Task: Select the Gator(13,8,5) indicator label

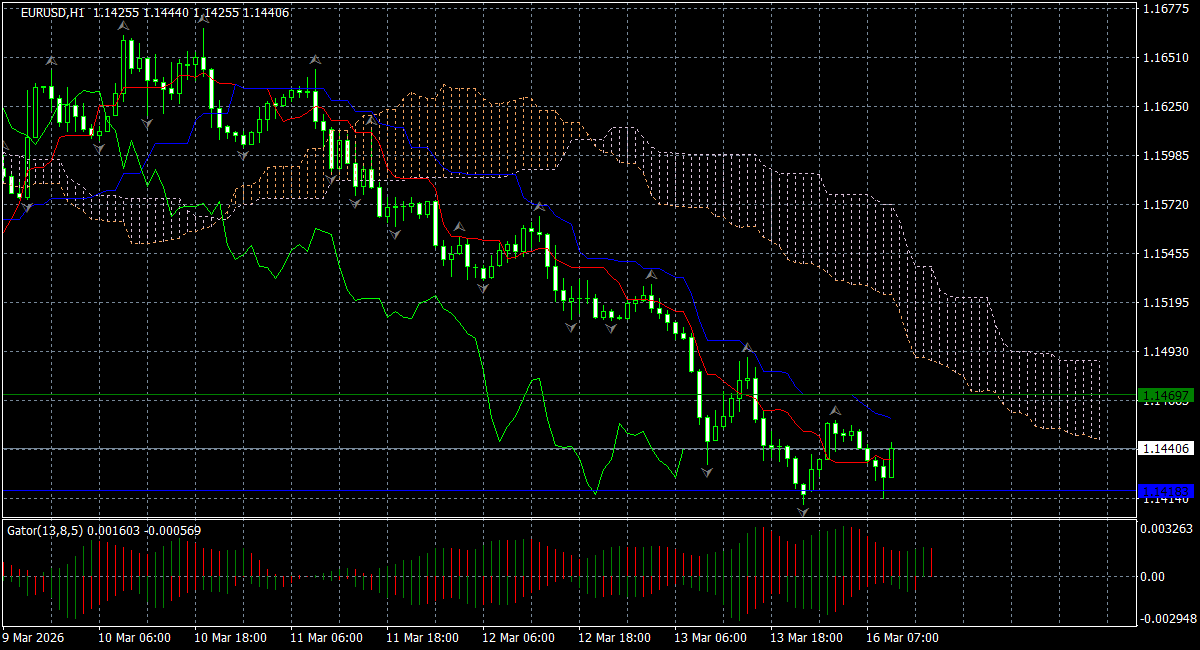Action: tap(52, 532)
